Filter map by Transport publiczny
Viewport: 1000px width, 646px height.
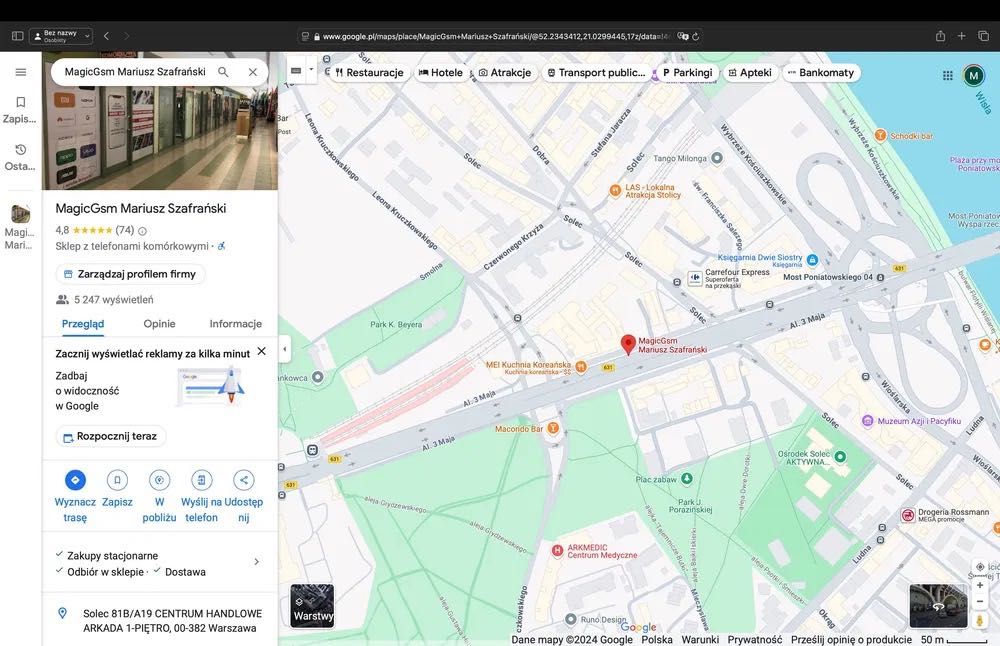(x=596, y=73)
